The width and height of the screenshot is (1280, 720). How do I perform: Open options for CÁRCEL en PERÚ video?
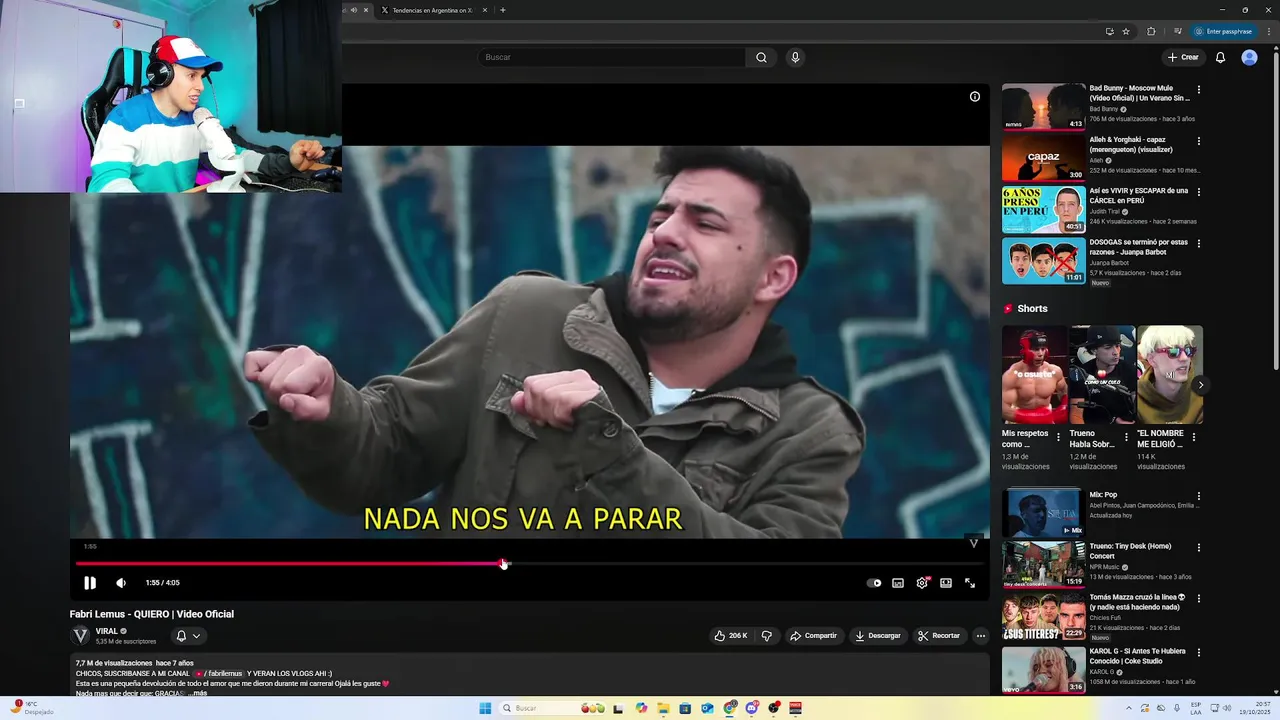pyautogui.click(x=1198, y=192)
